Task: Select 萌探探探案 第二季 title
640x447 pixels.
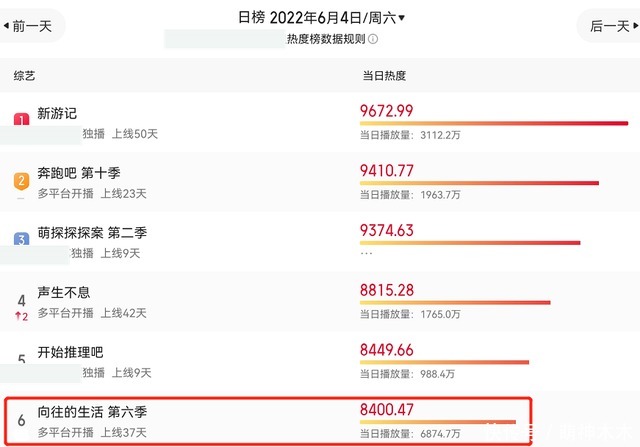Action: (92, 232)
